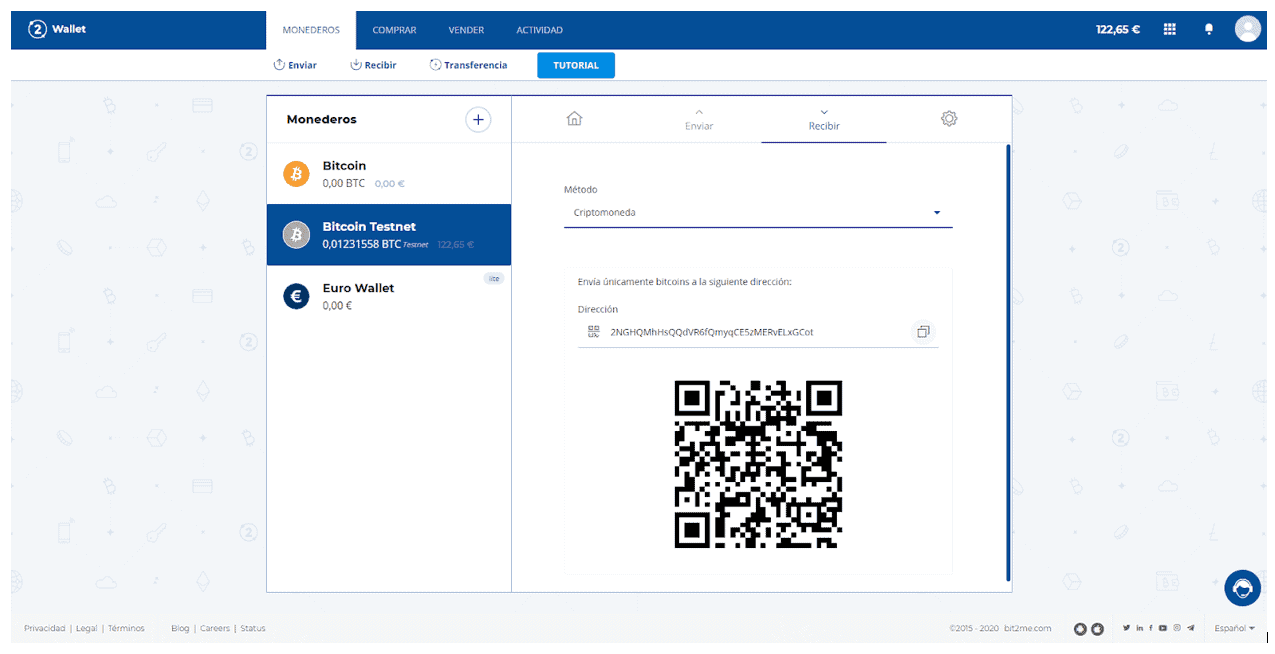Click the Android app icon in footer
The height and width of the screenshot is (654, 1275).
coord(1080,629)
